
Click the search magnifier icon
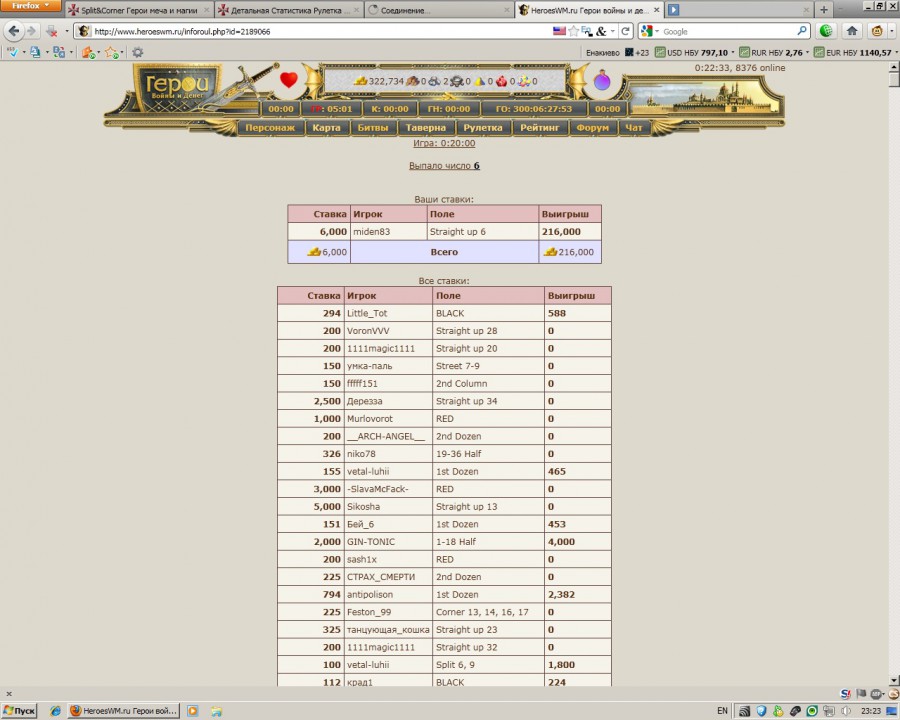click(802, 31)
